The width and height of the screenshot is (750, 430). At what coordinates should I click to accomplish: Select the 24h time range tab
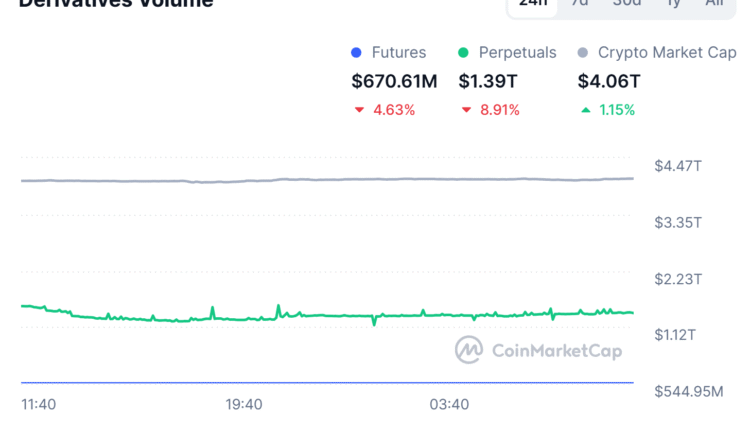tap(533, 3)
